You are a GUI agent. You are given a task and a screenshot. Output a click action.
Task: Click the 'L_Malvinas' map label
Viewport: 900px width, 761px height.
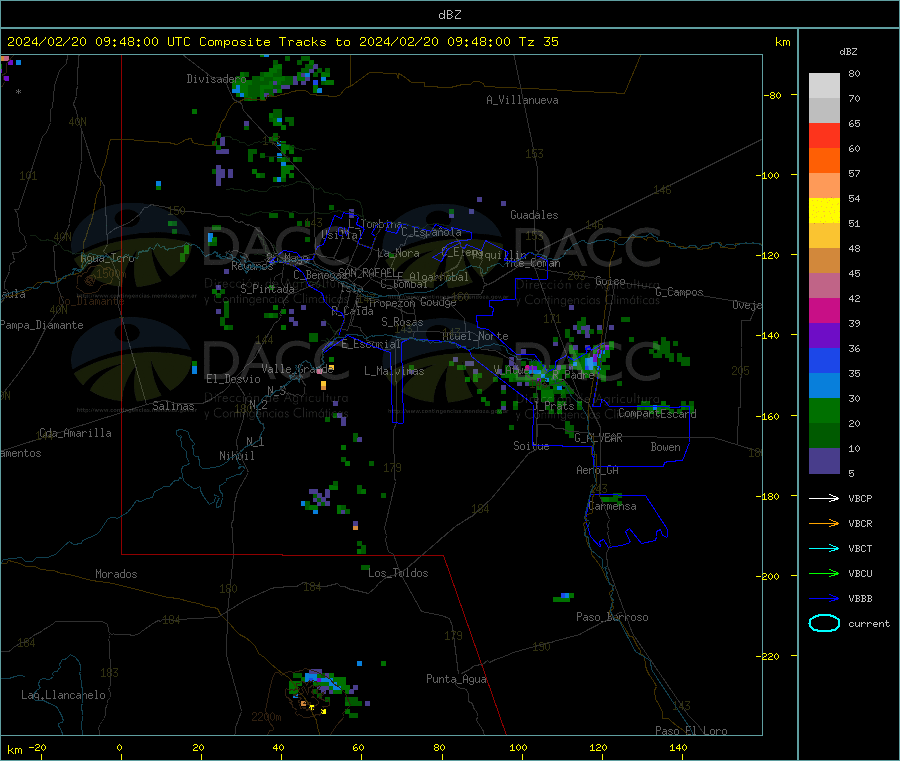394,371
